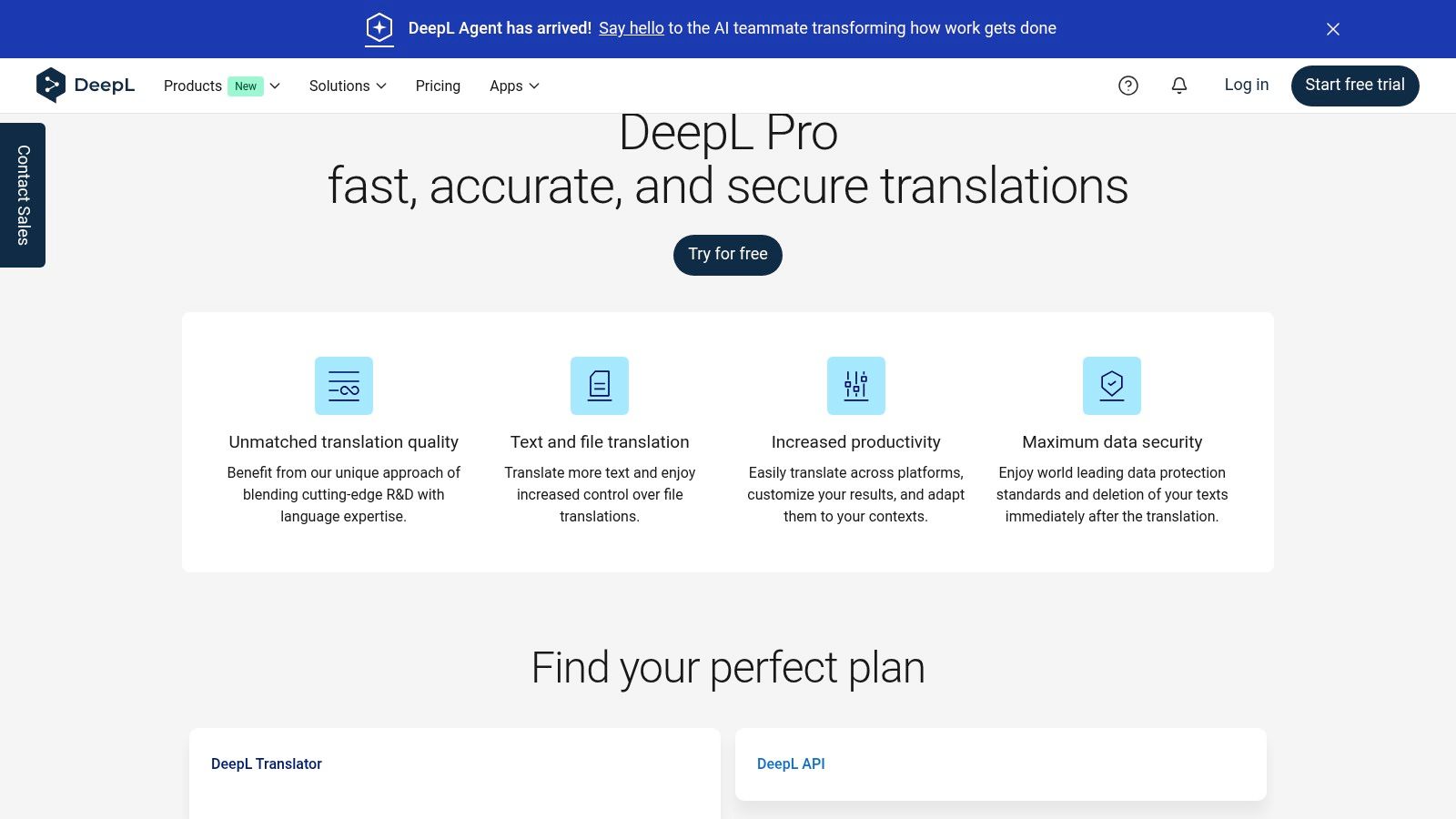The height and width of the screenshot is (819, 1456).
Task: Click the New badge beside Products
Action: point(246,86)
